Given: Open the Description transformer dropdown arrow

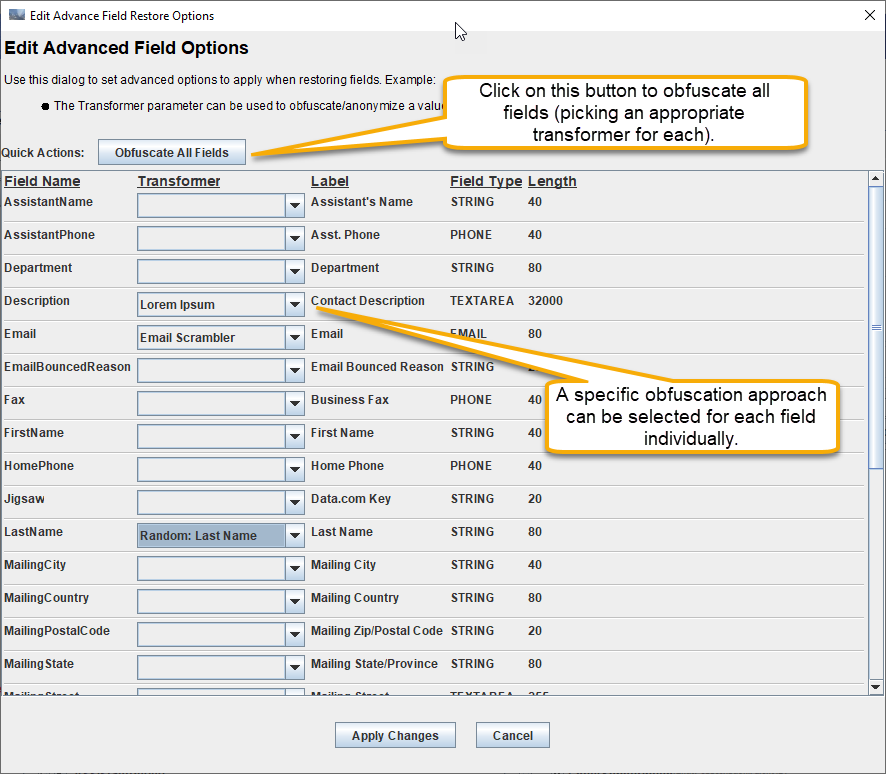Looking at the screenshot, I should (295, 305).
